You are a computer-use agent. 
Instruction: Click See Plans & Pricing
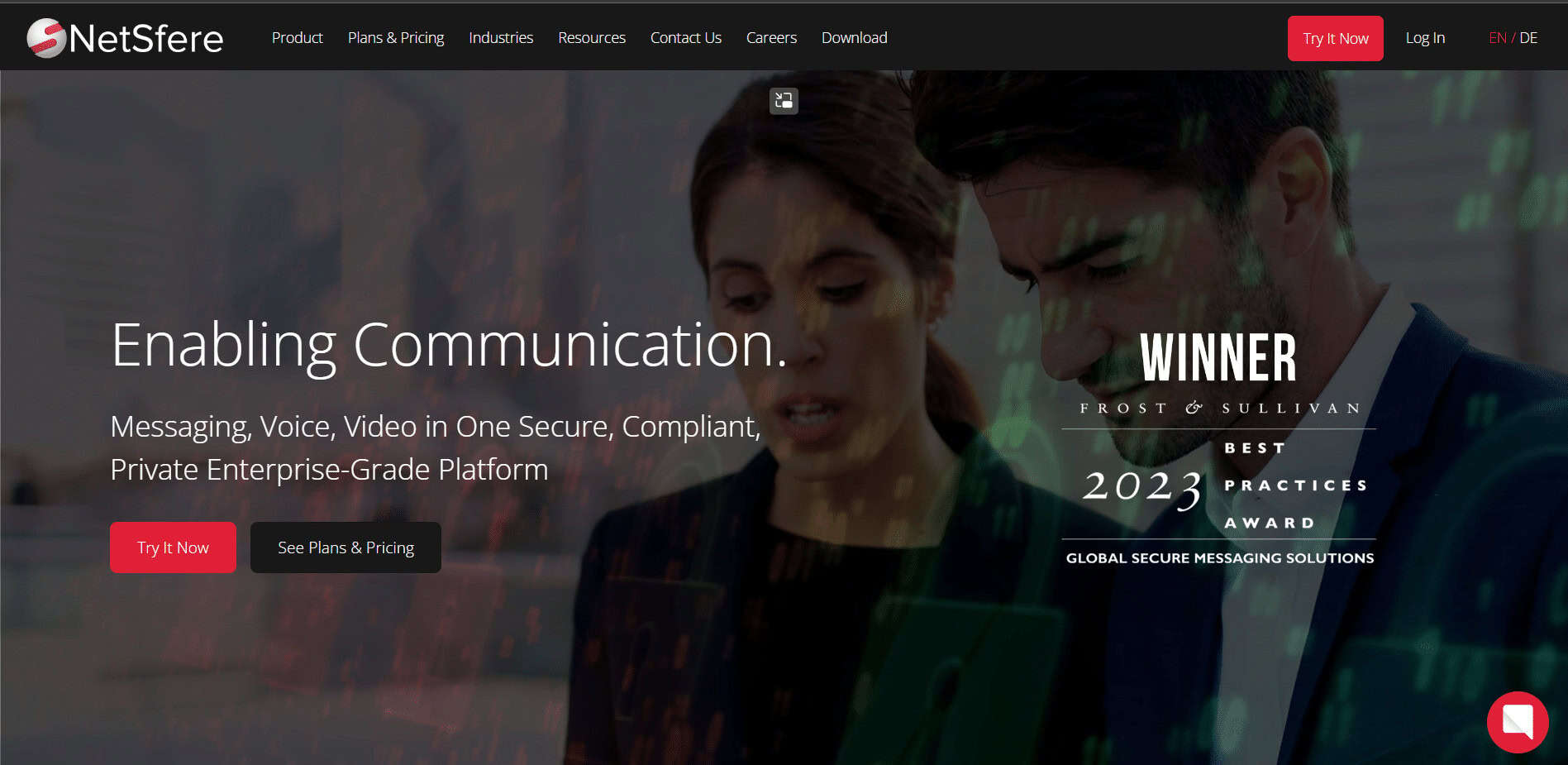pos(346,547)
